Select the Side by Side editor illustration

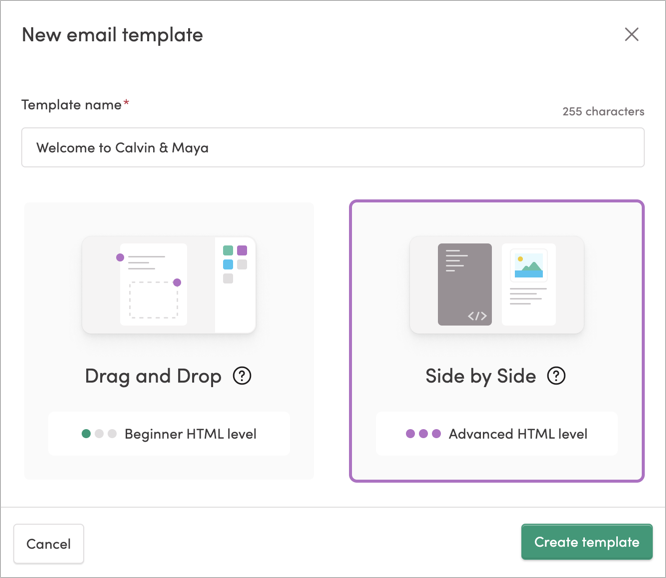click(x=497, y=285)
